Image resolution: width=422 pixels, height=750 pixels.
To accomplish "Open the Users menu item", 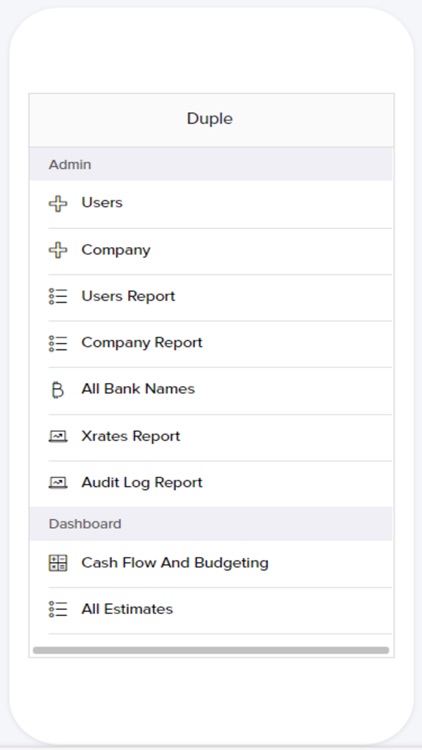I will click(x=211, y=204).
